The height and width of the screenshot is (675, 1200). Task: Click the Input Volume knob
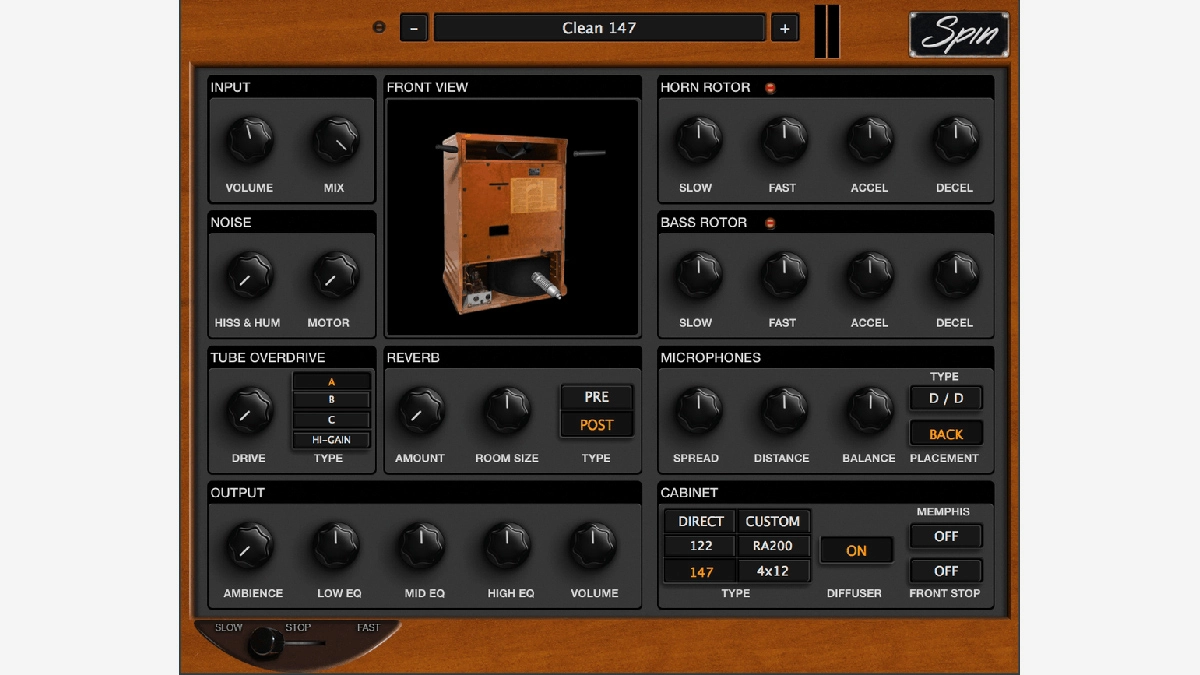pyautogui.click(x=249, y=141)
